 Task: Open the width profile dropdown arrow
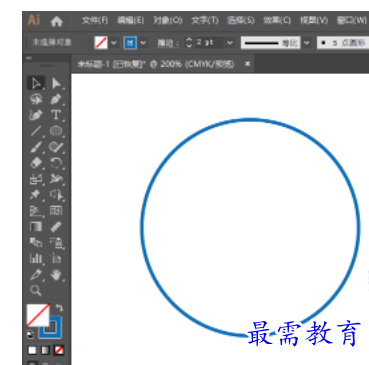(307, 43)
